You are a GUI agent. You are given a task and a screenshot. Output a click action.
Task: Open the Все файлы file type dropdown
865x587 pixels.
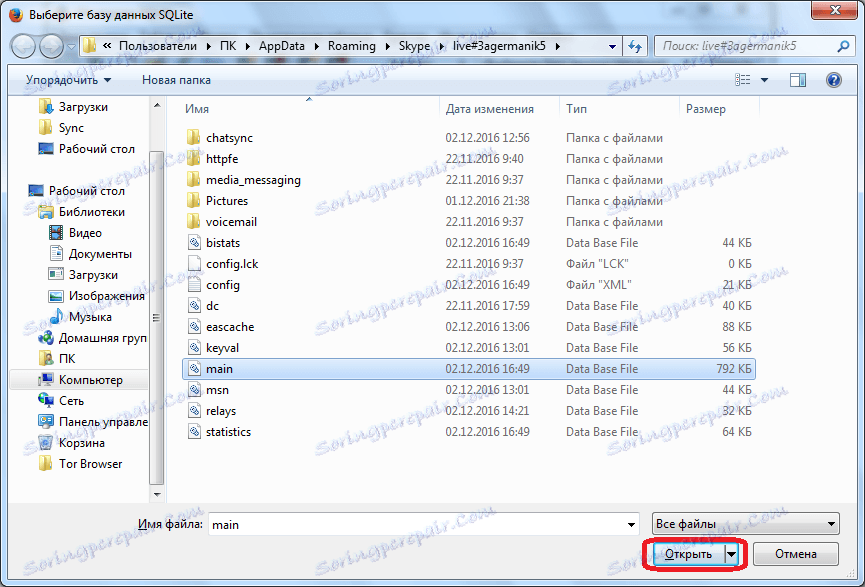click(x=745, y=524)
